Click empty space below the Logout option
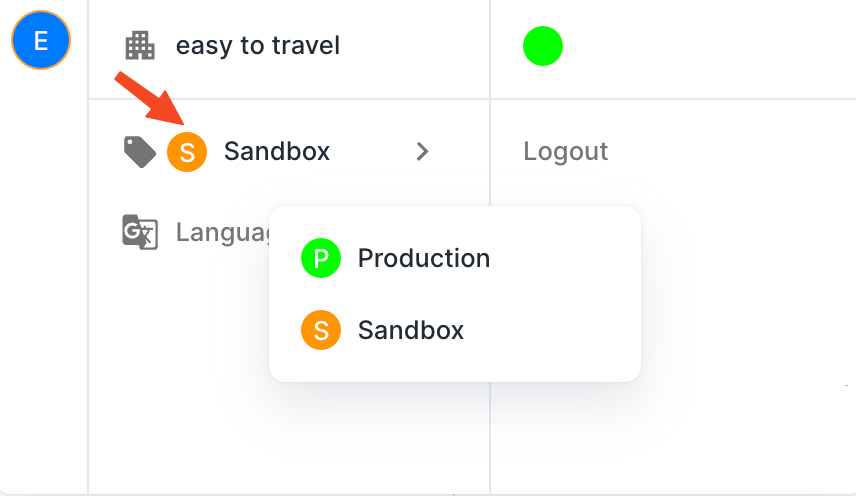The image size is (856, 496). tap(740, 300)
